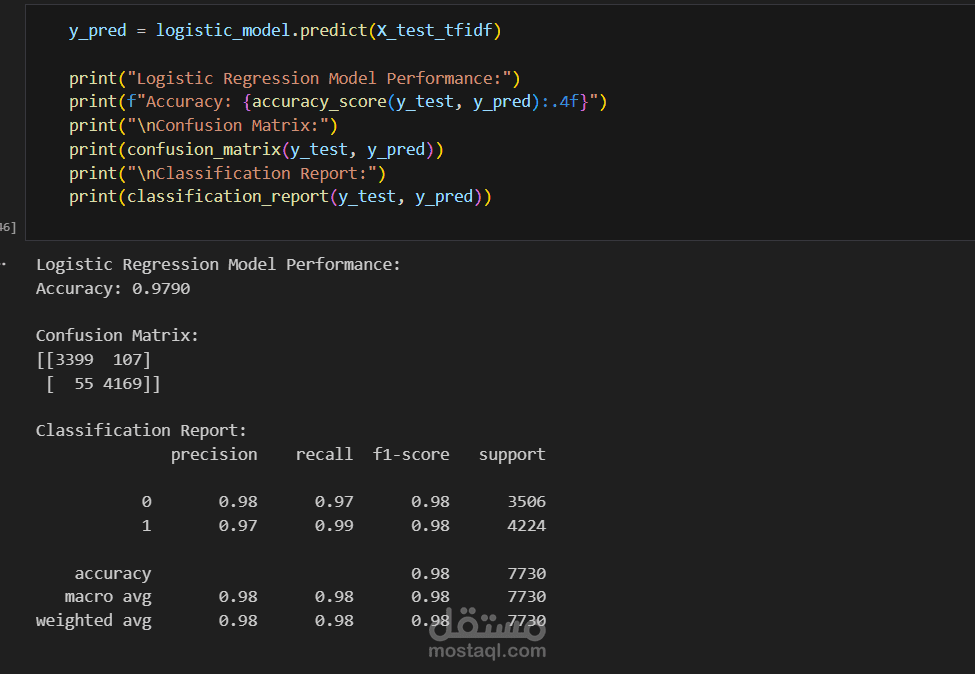Place cursor on the y_pred assignment line
This screenshot has height=674, width=975.
(x=97, y=30)
